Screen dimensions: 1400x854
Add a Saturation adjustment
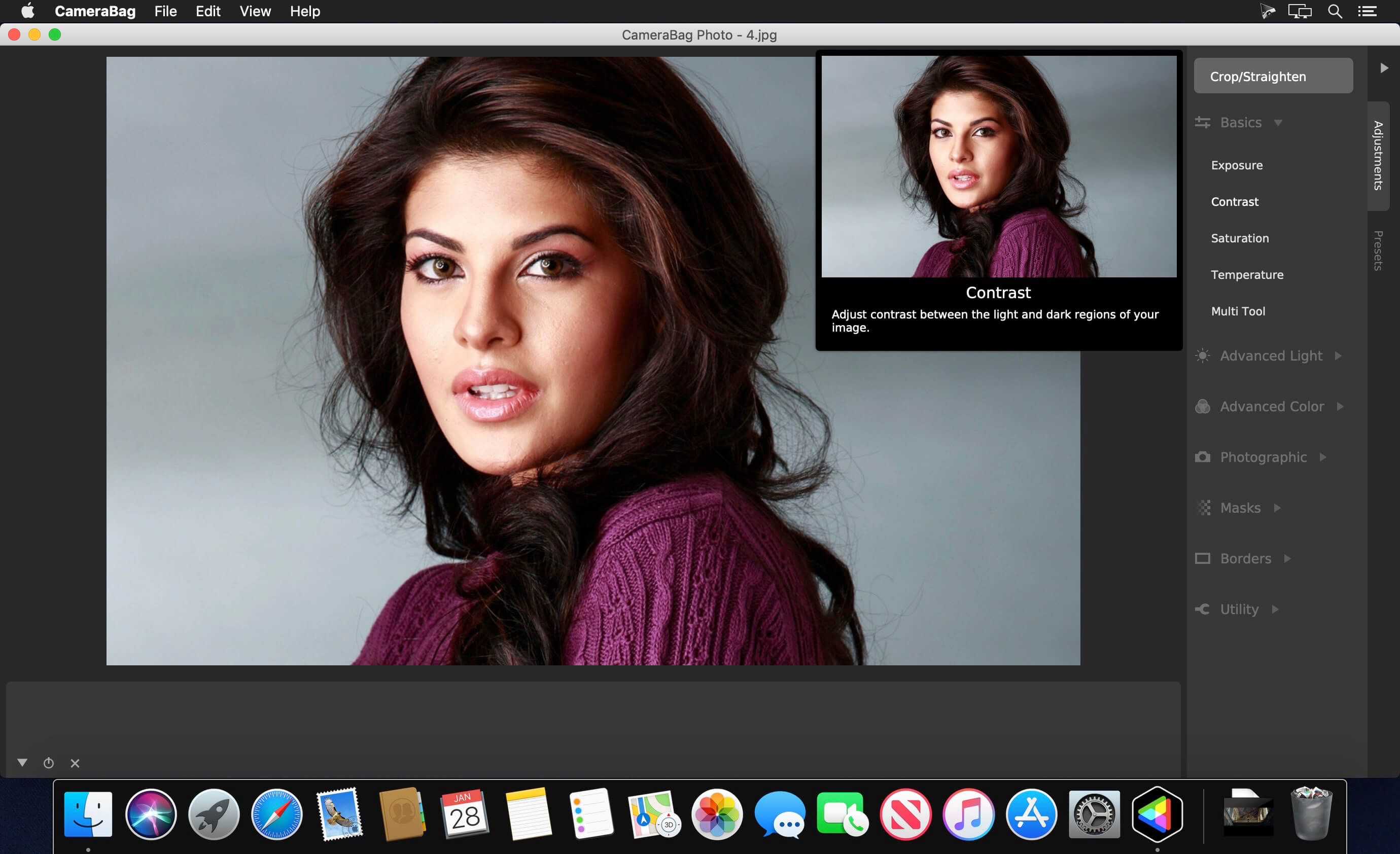click(1240, 238)
